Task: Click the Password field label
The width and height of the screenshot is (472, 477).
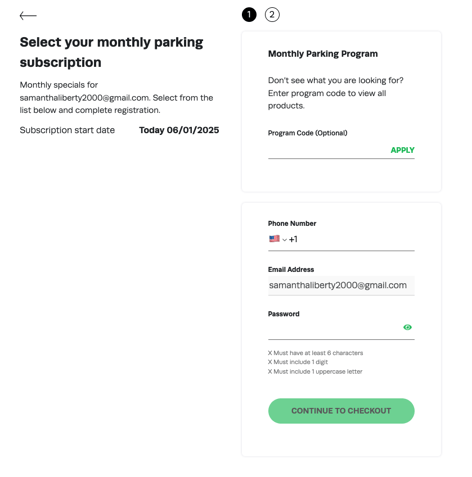Action: tap(284, 314)
